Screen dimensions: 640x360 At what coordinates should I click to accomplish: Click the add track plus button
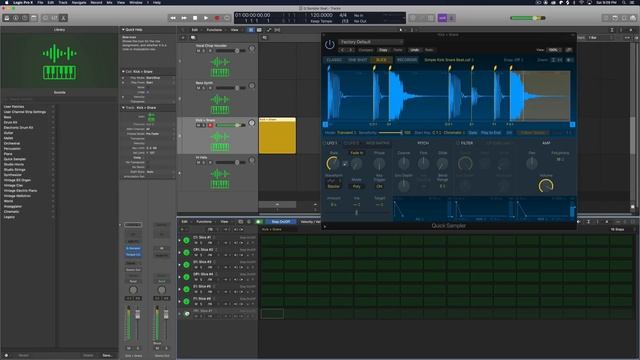click(183, 38)
